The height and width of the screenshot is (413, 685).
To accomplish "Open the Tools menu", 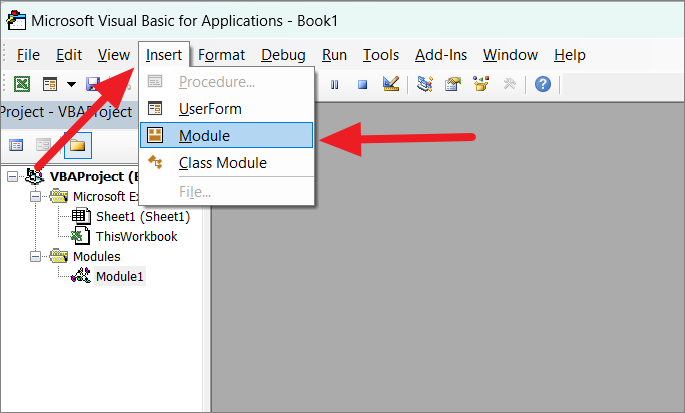I will pyautogui.click(x=381, y=55).
